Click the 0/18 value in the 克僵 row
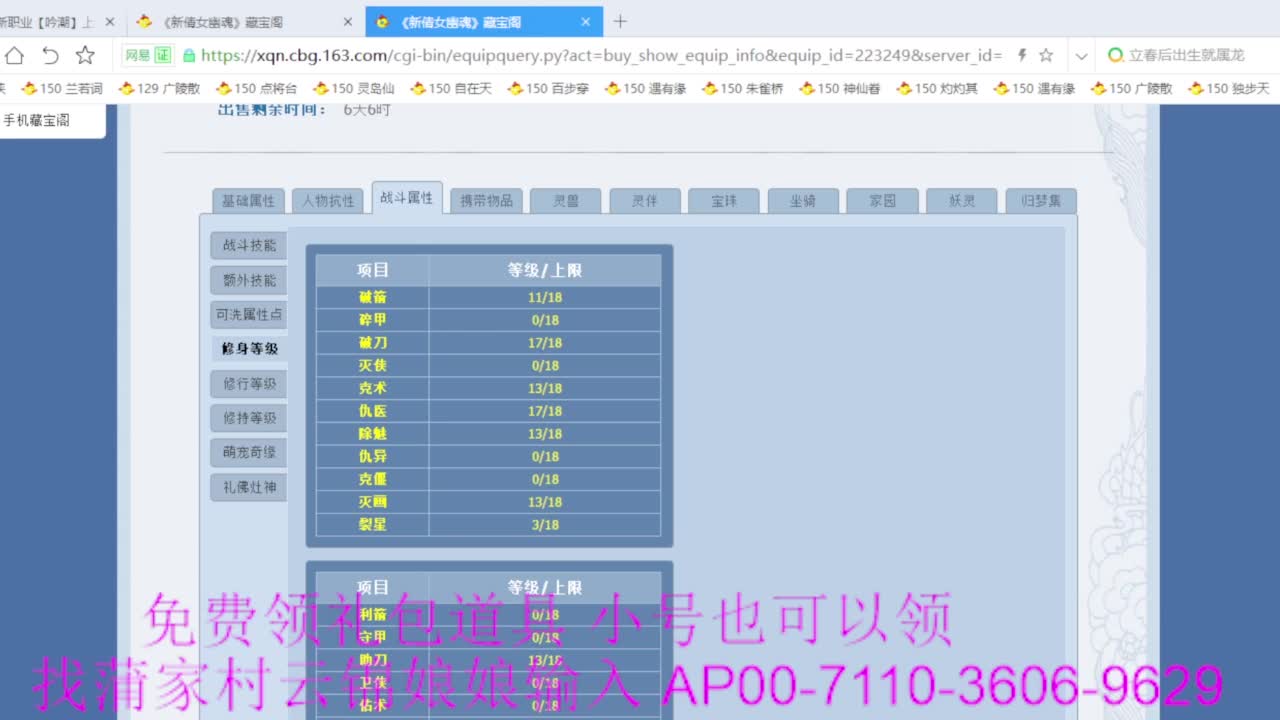1280x720 pixels. [545, 480]
